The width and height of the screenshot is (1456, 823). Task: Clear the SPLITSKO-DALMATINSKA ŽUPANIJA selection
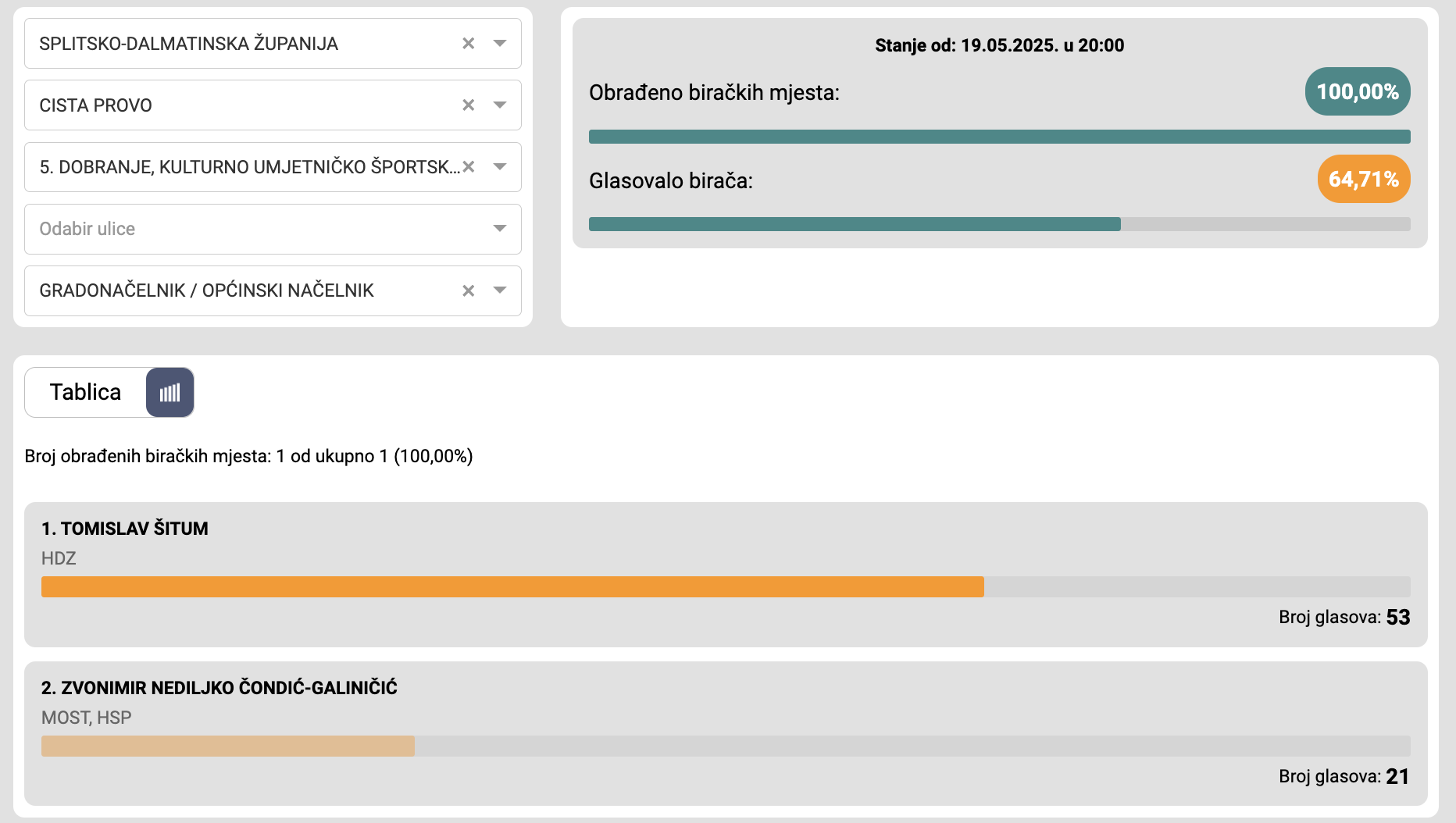(x=469, y=44)
